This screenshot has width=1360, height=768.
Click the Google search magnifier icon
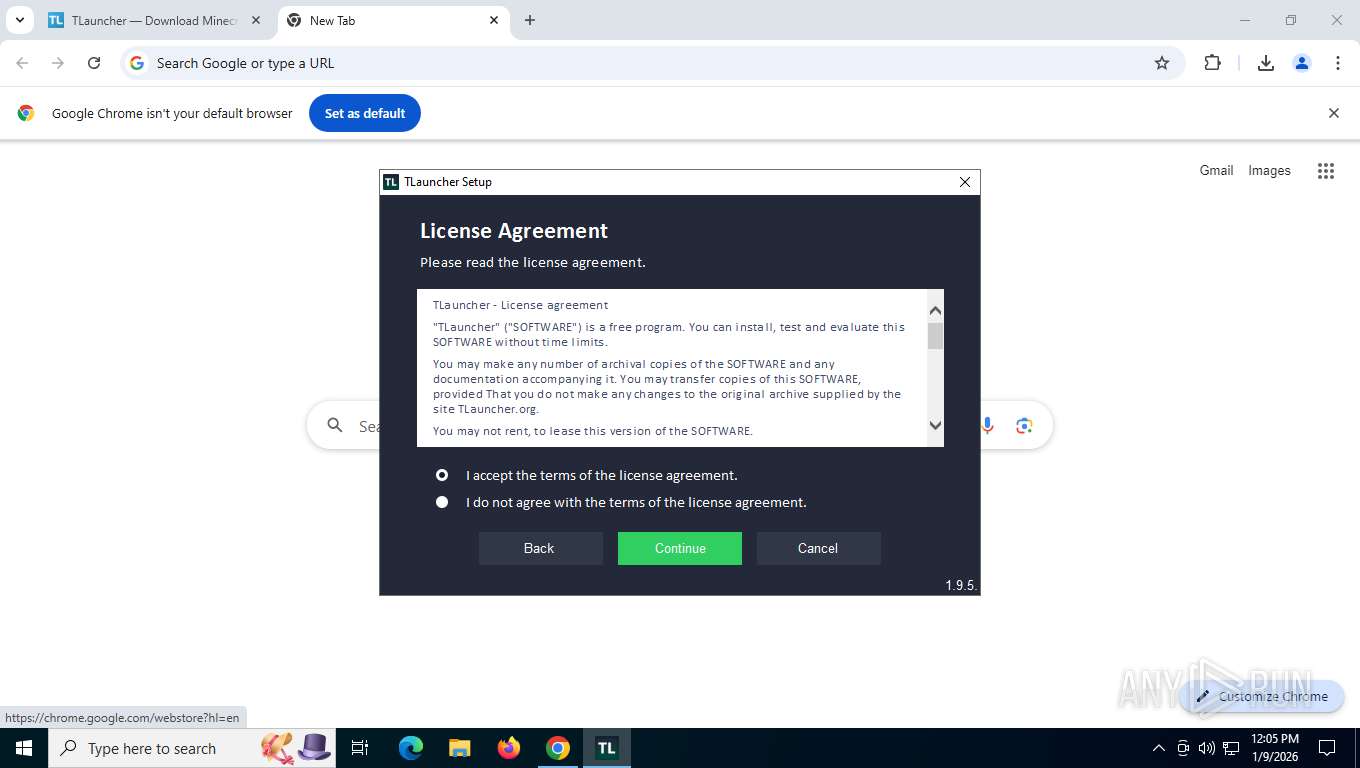[335, 426]
